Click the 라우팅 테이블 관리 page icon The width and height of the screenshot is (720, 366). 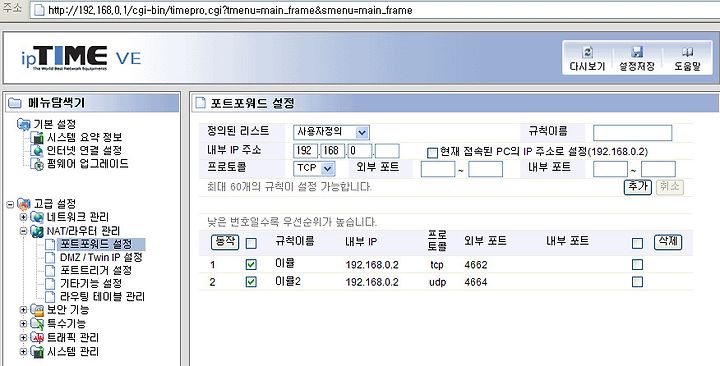click(x=50, y=297)
